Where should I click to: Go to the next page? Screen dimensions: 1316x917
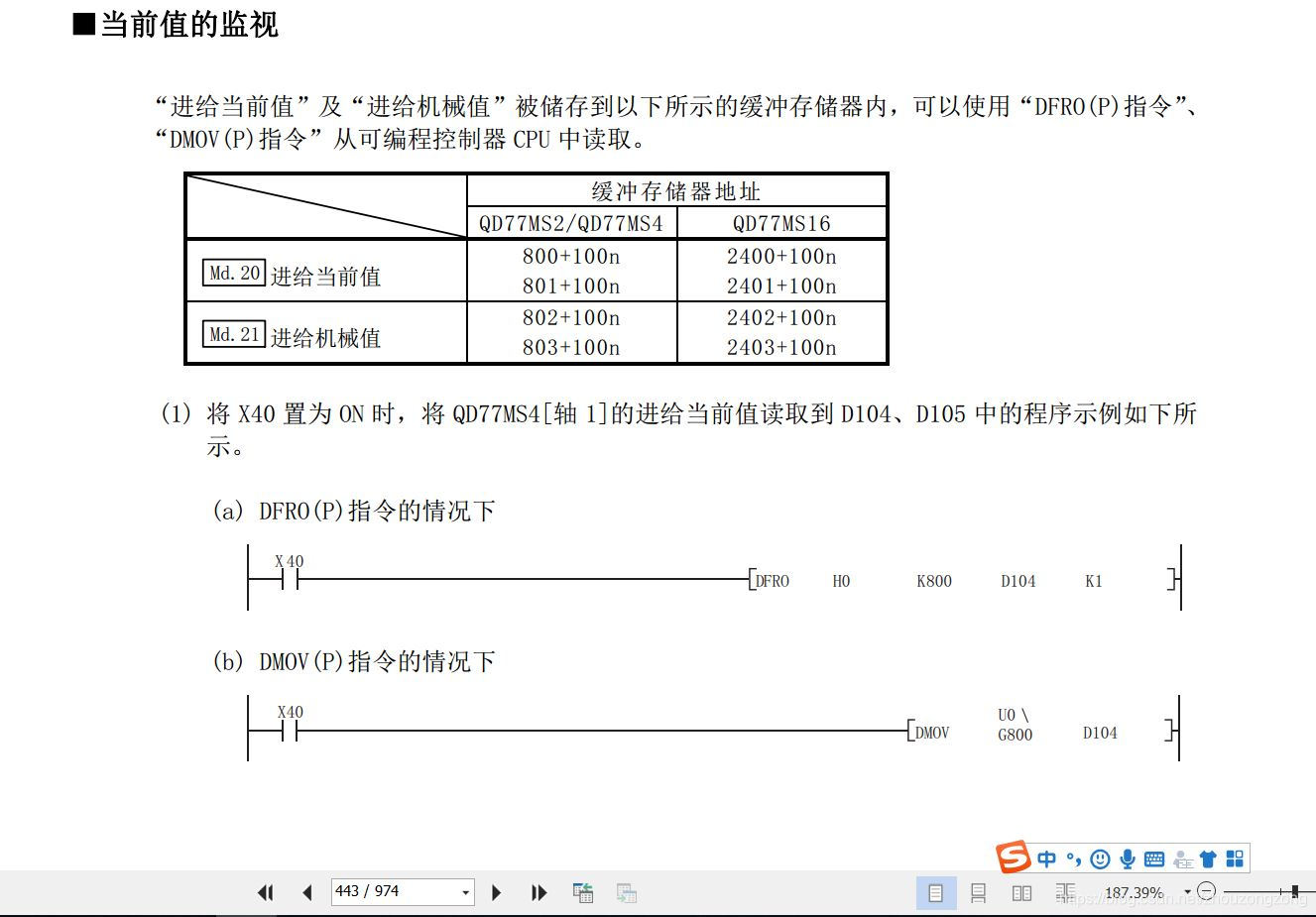[x=497, y=892]
